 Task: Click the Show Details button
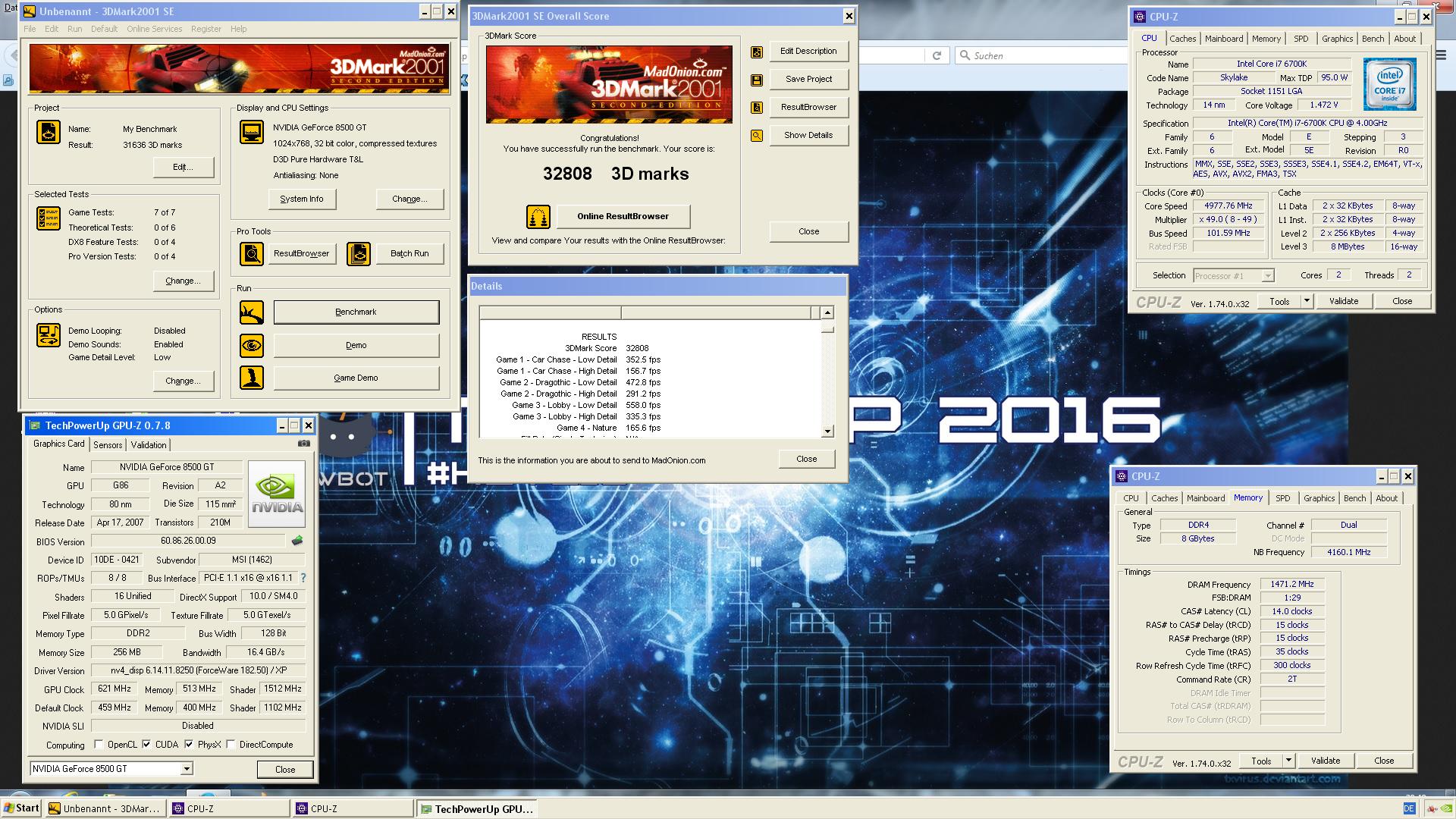point(808,135)
